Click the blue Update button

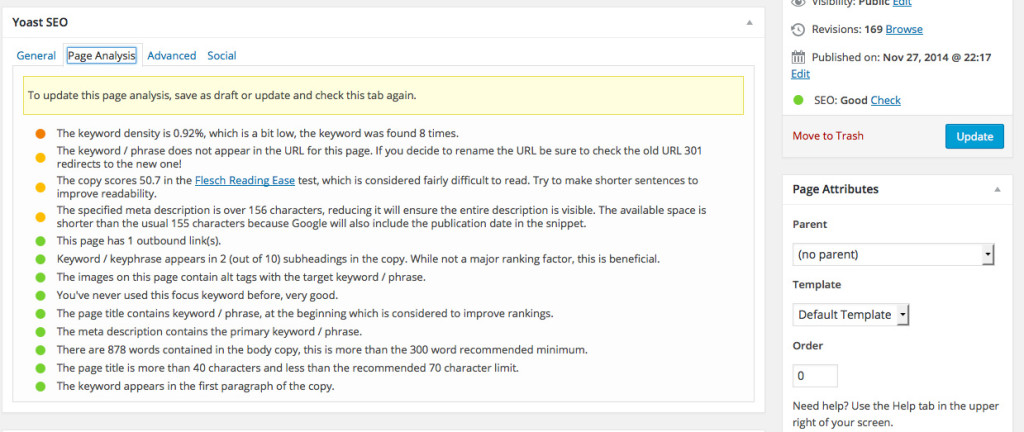coord(974,136)
